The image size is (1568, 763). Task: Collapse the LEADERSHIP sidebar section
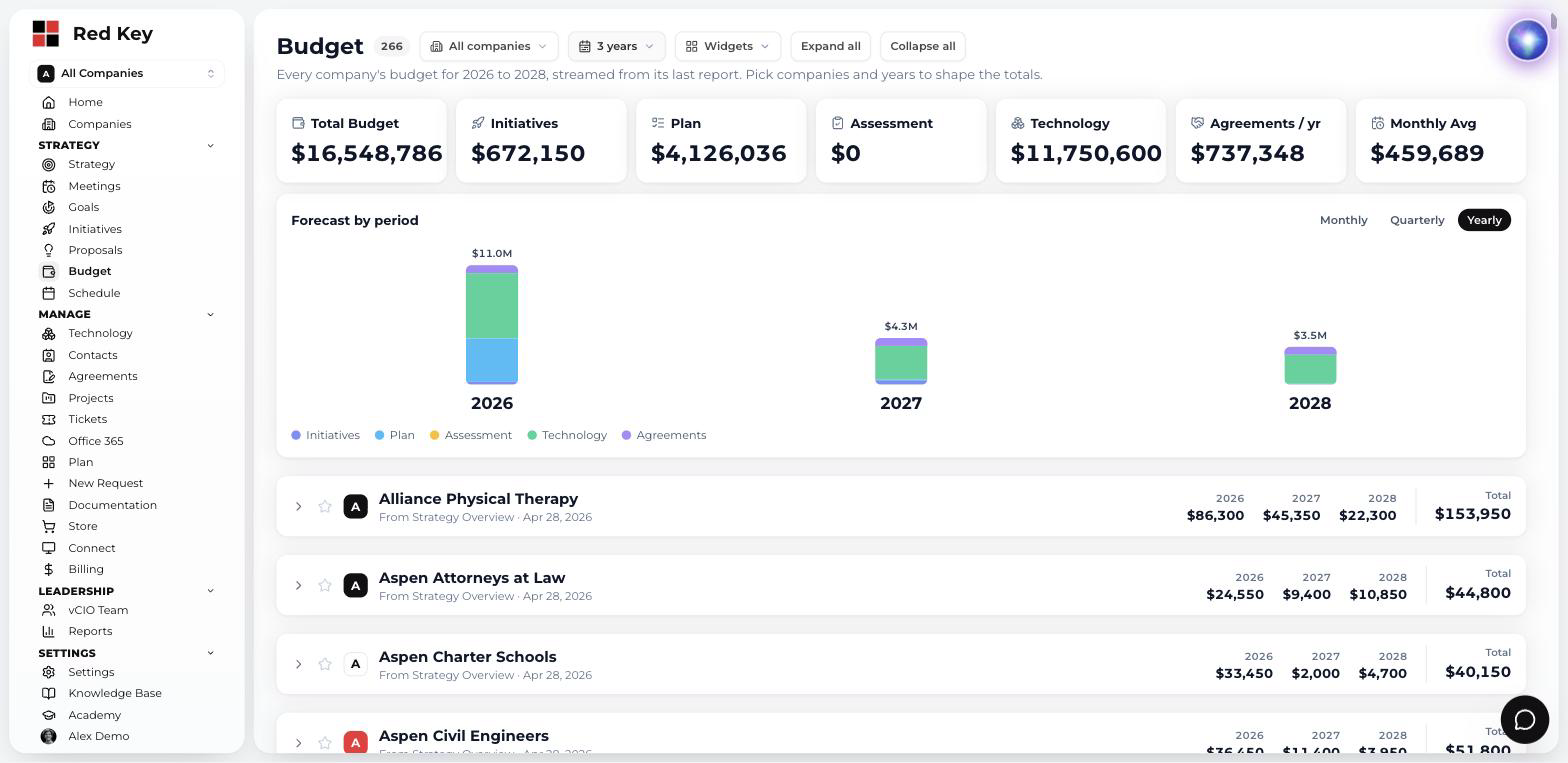[210, 591]
